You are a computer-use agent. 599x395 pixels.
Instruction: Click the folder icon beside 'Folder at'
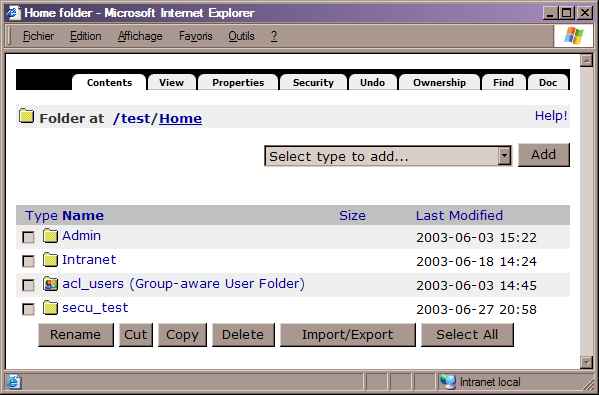26,116
